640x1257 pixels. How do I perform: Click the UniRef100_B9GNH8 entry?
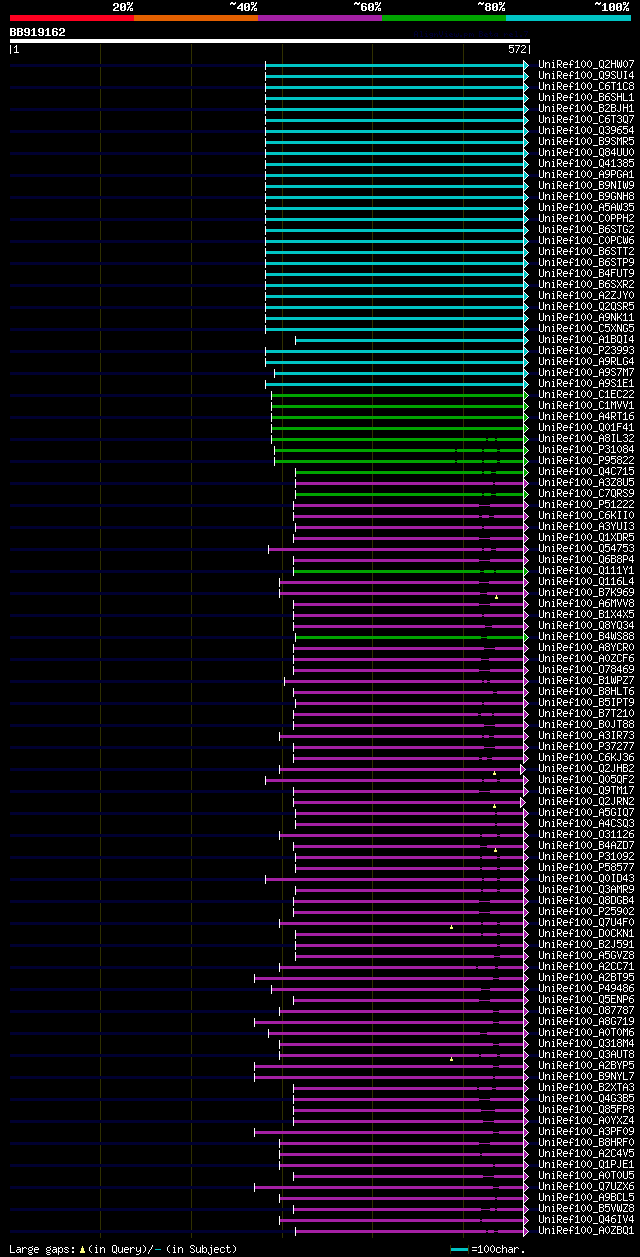pos(586,197)
